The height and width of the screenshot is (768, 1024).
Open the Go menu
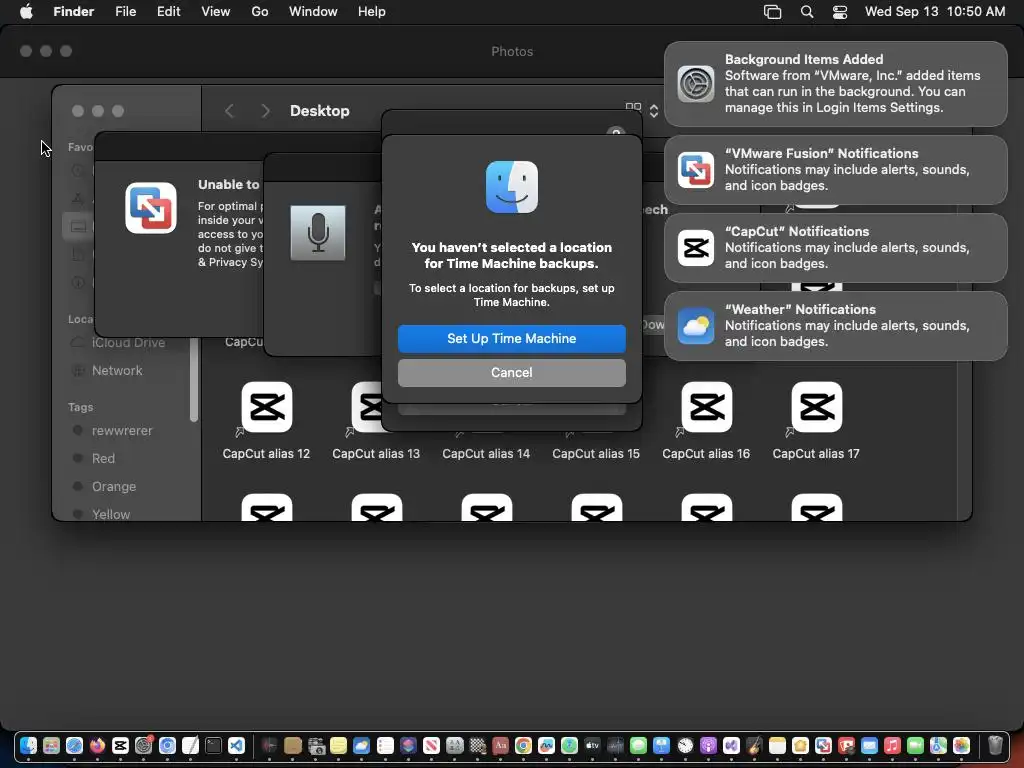(260, 12)
